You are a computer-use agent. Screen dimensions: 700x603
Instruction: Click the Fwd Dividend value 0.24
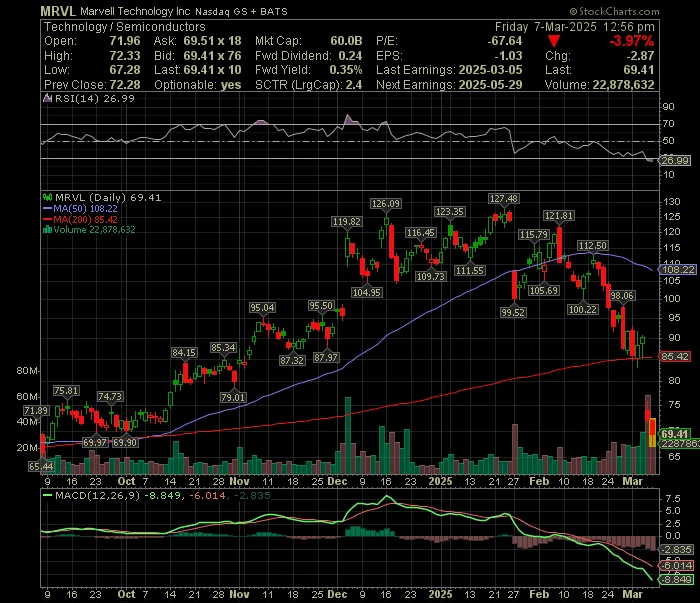pos(350,56)
